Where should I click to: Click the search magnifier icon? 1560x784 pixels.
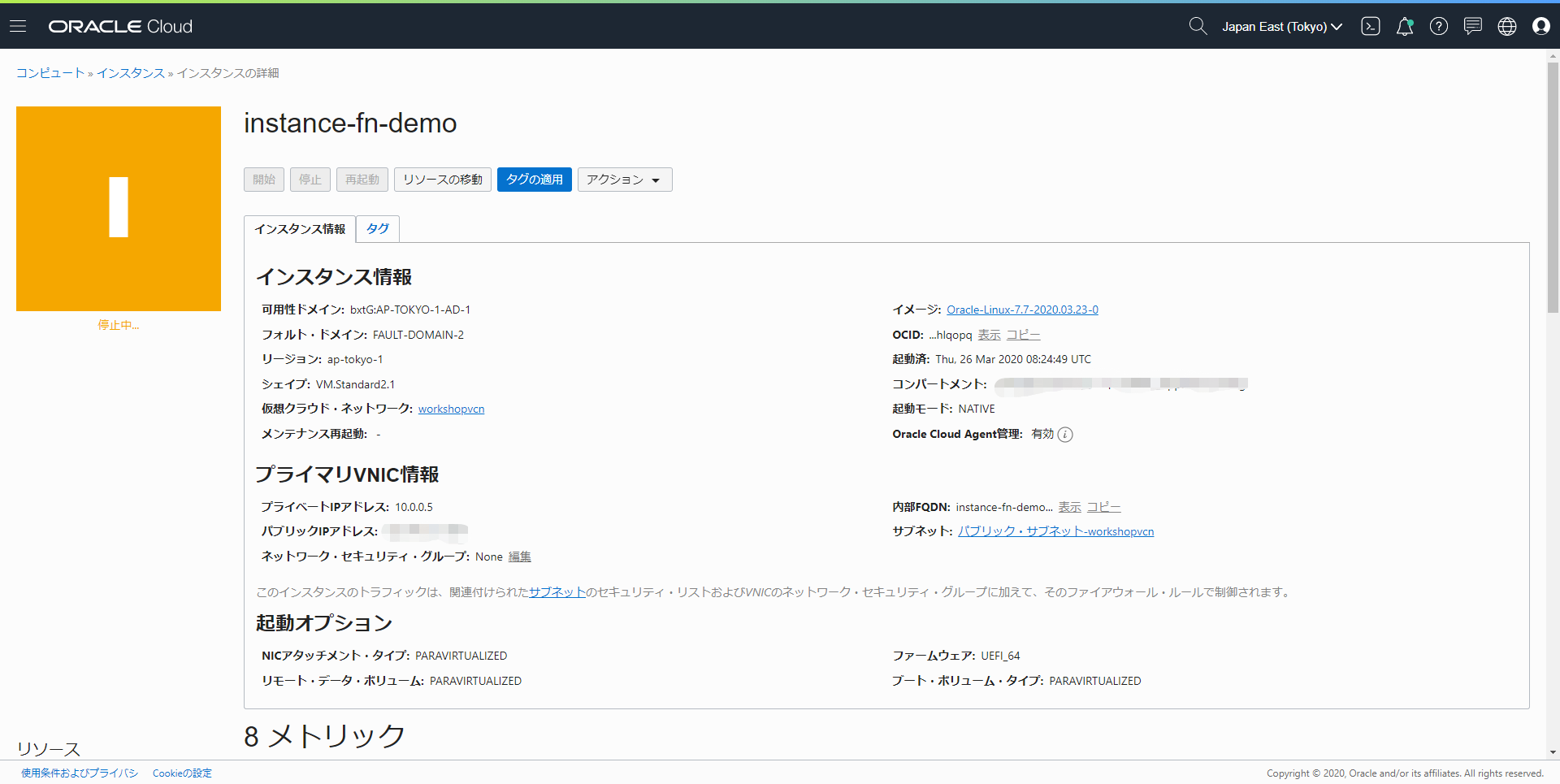1197,27
